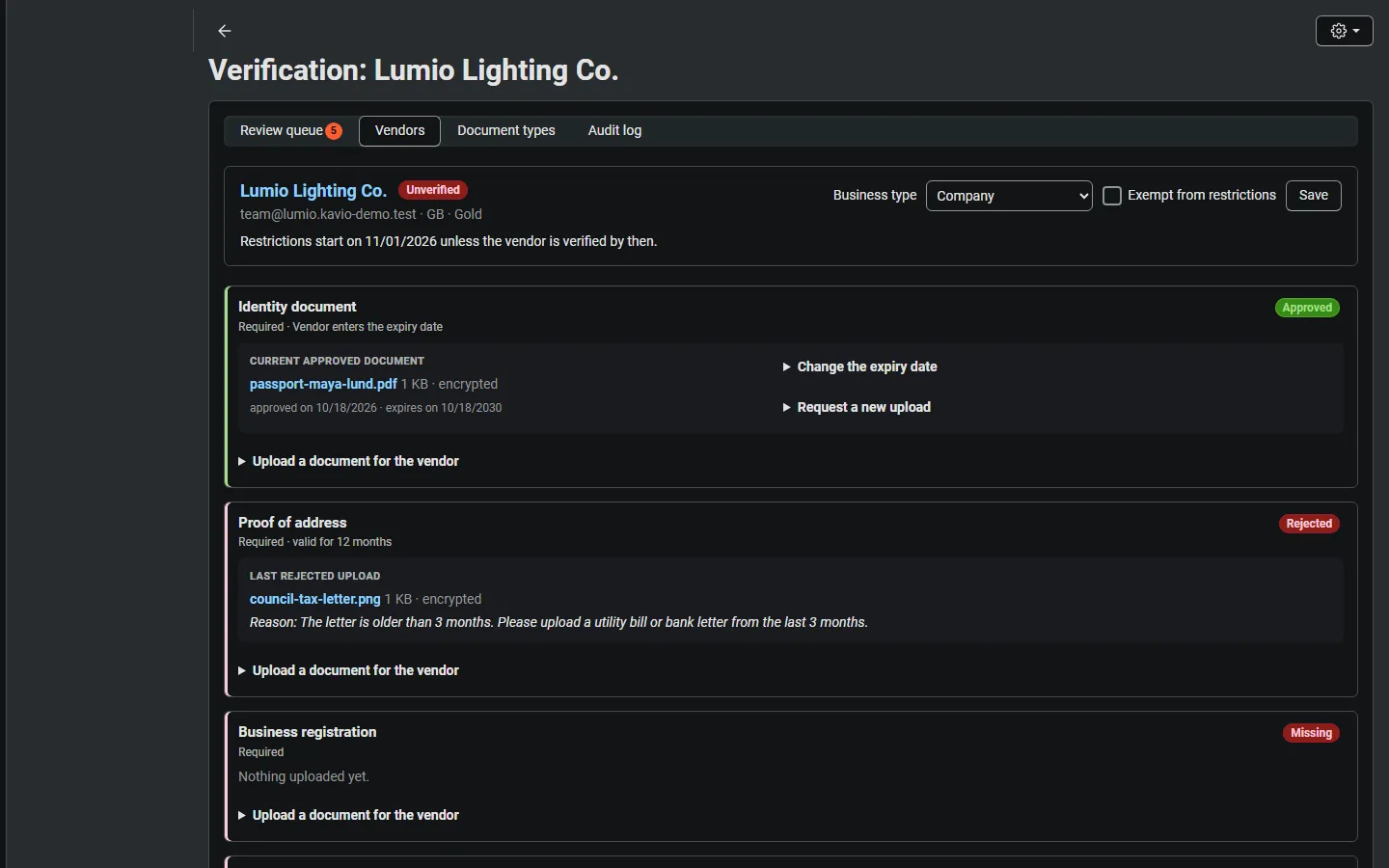Viewport: 1389px width, 868px height.
Task: Expand Request a new upload
Action: pyautogui.click(x=857, y=407)
